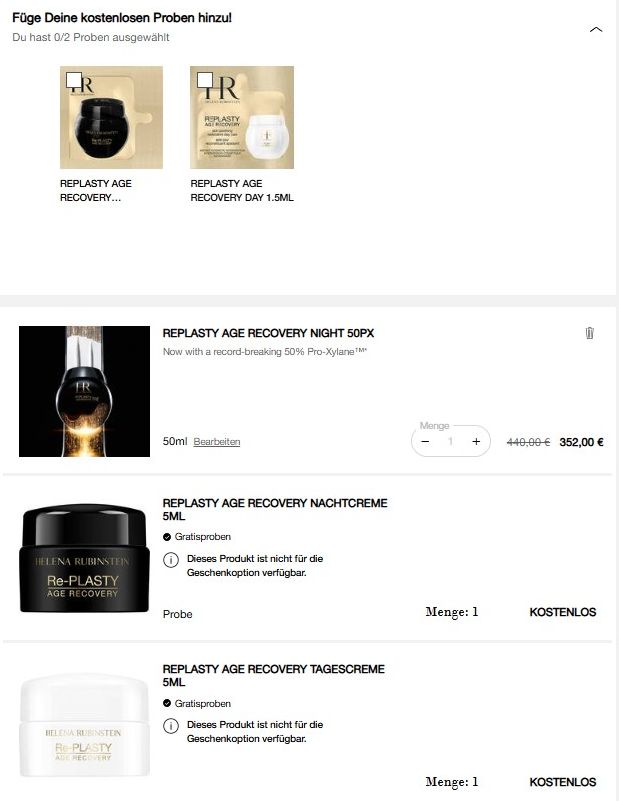619x801 pixels.
Task: Click info icon under Tagescreme 5ML
Action: (171, 726)
